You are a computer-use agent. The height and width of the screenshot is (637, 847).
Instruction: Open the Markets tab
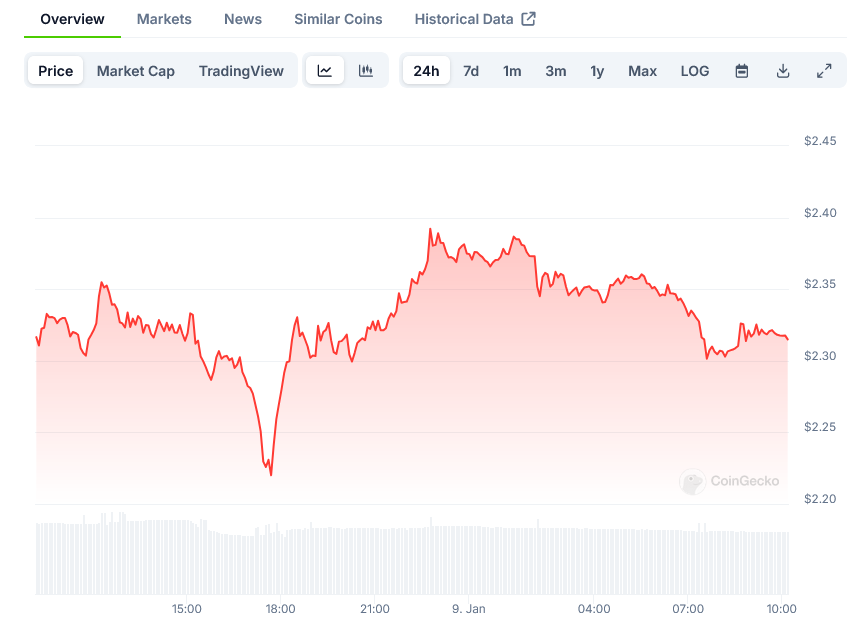pyautogui.click(x=164, y=19)
